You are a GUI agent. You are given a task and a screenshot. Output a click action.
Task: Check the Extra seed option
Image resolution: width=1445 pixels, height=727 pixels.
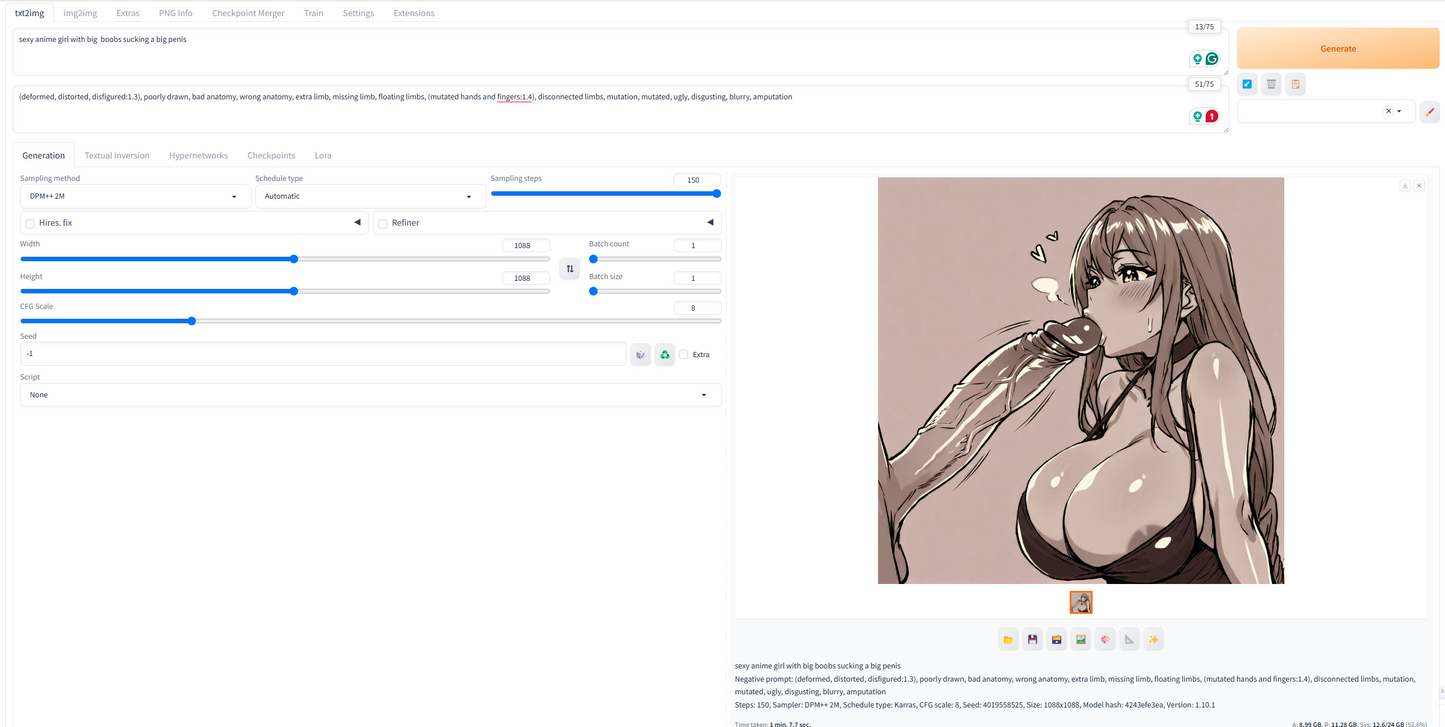click(x=683, y=354)
